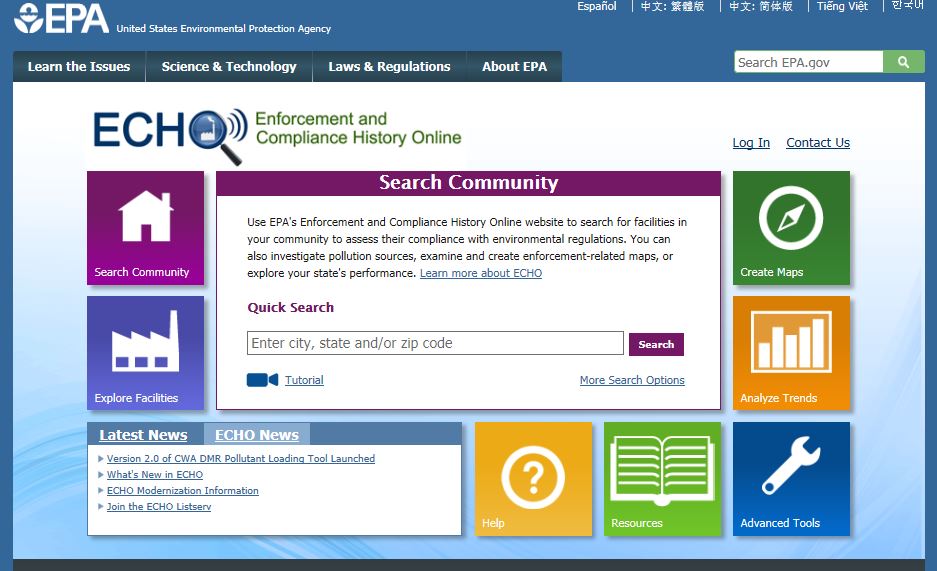Open the Explore Facilities factory tile
This screenshot has width=937, height=571.
(145, 353)
